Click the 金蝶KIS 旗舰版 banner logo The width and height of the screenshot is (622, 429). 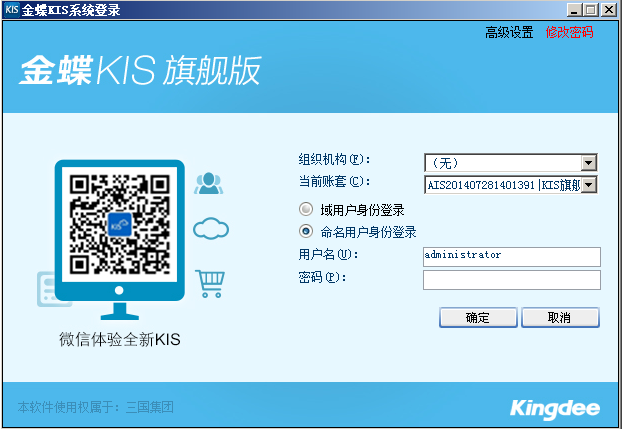(140, 70)
